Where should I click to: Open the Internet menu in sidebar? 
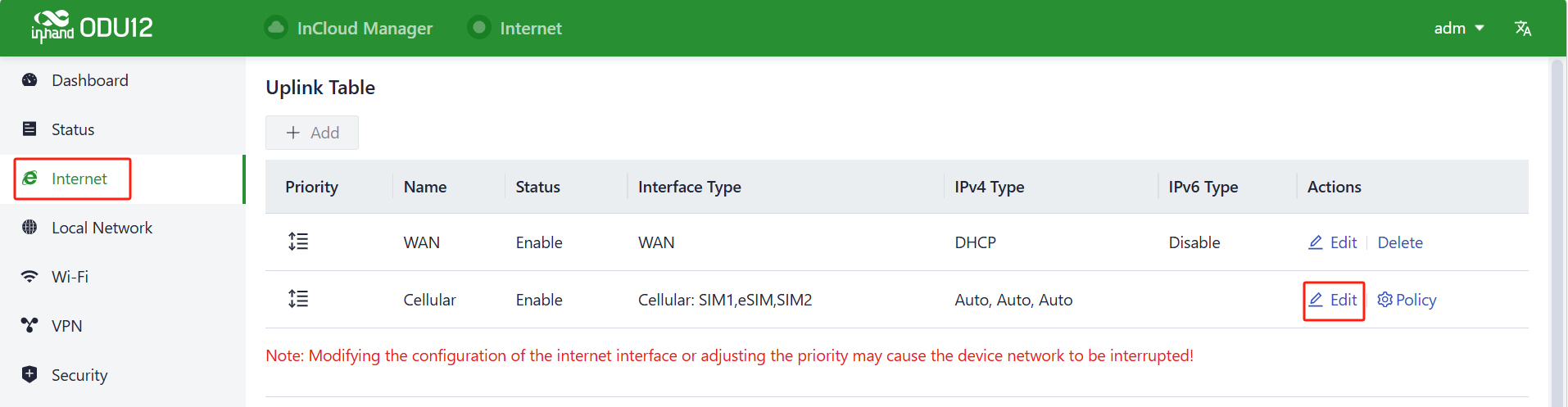[x=79, y=179]
